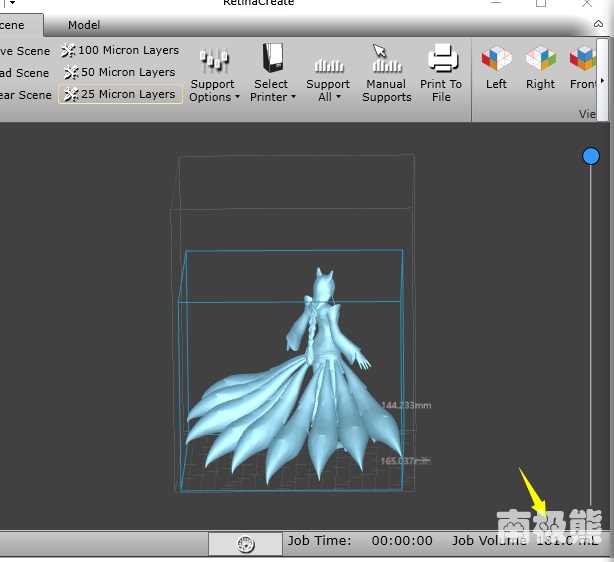Click the Save Scene command

click(25, 51)
